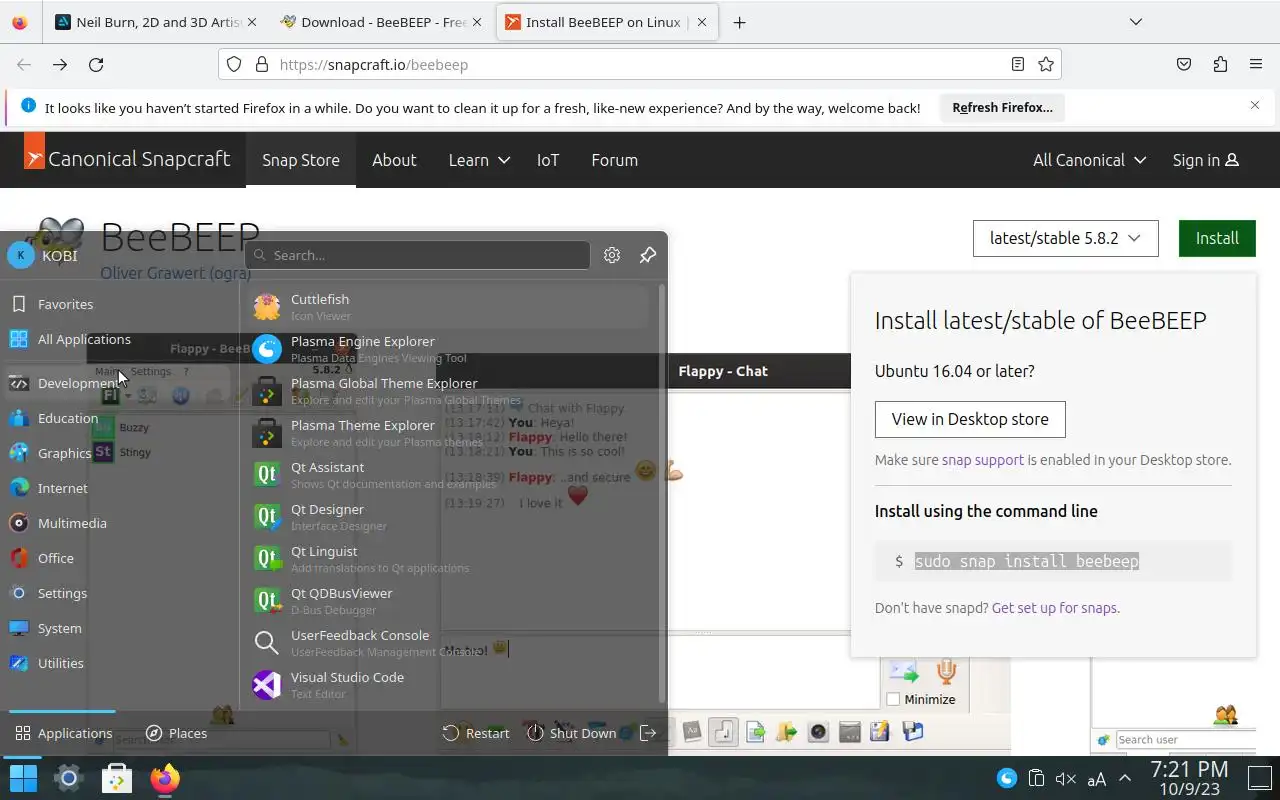The height and width of the screenshot is (800, 1280).
Task: Save page to Pocket
Action: 1184,64
